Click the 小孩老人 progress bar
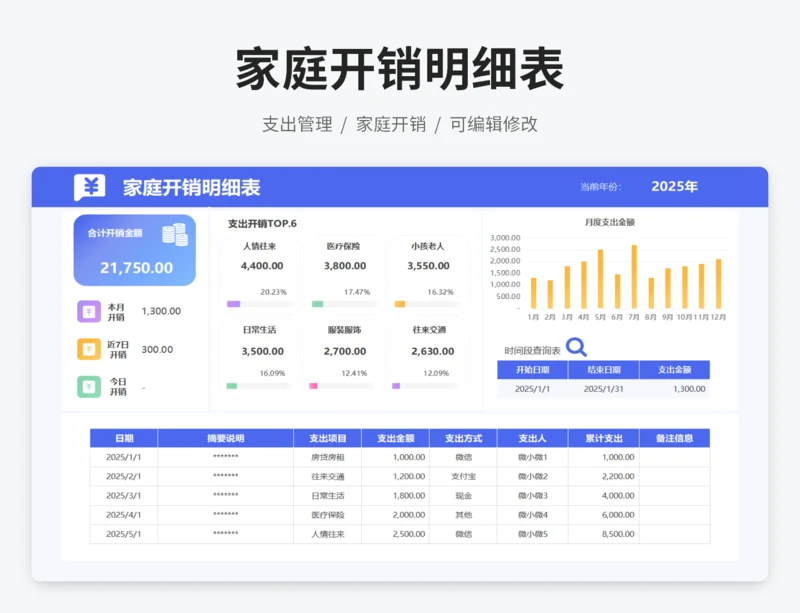 tap(428, 304)
